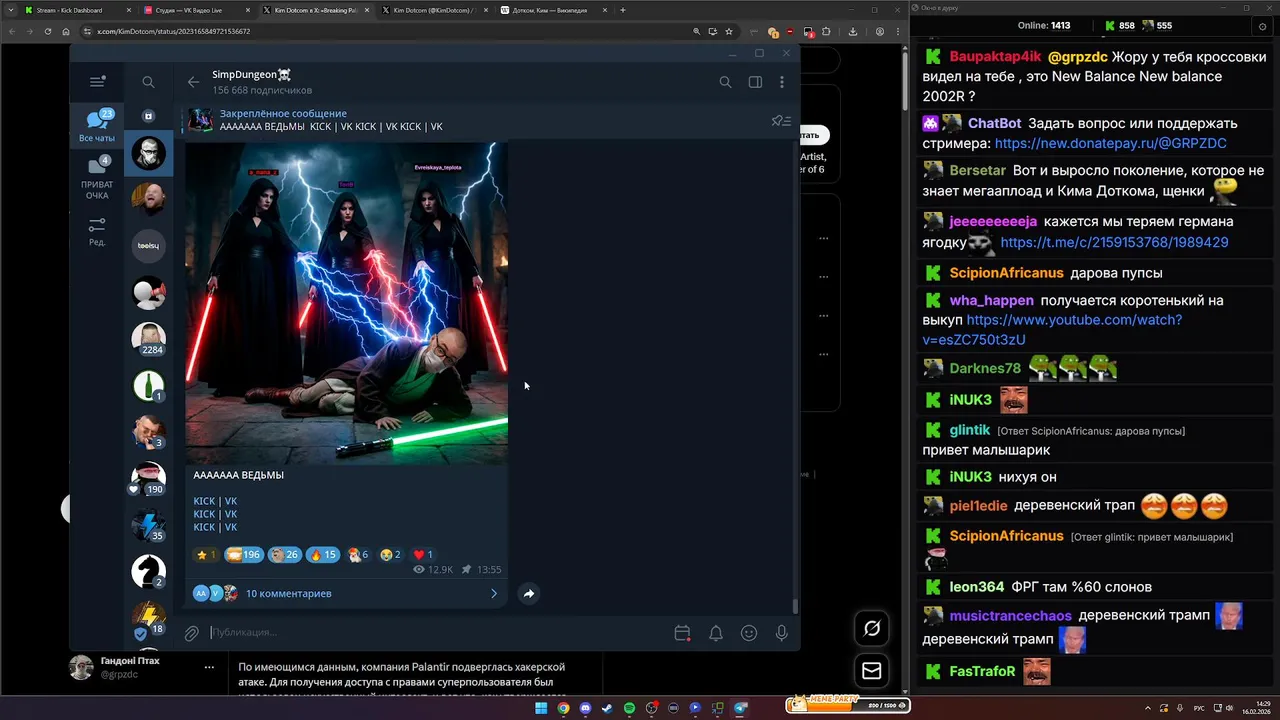1280x720 pixels.
Task: Click the browser address bar URL
Action: 173,31
